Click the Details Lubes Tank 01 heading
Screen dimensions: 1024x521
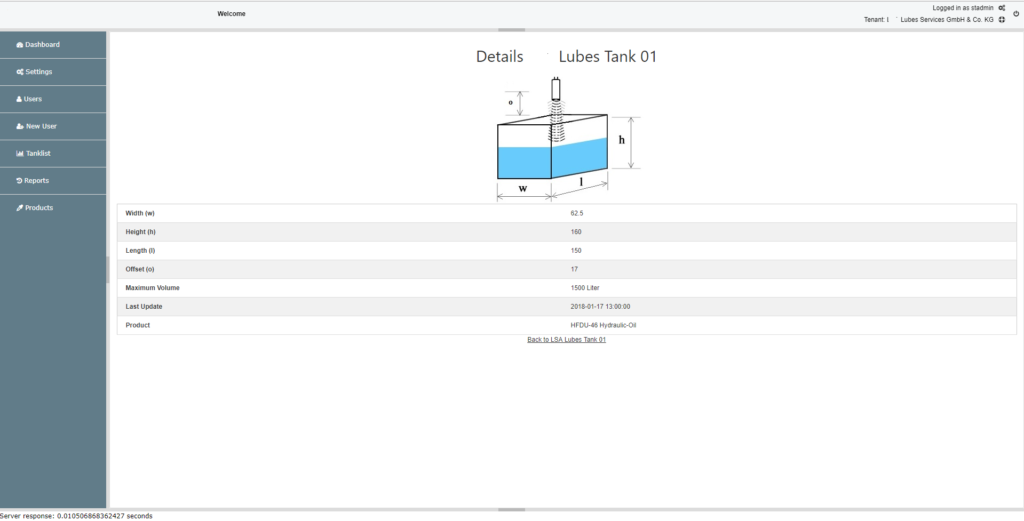click(566, 57)
